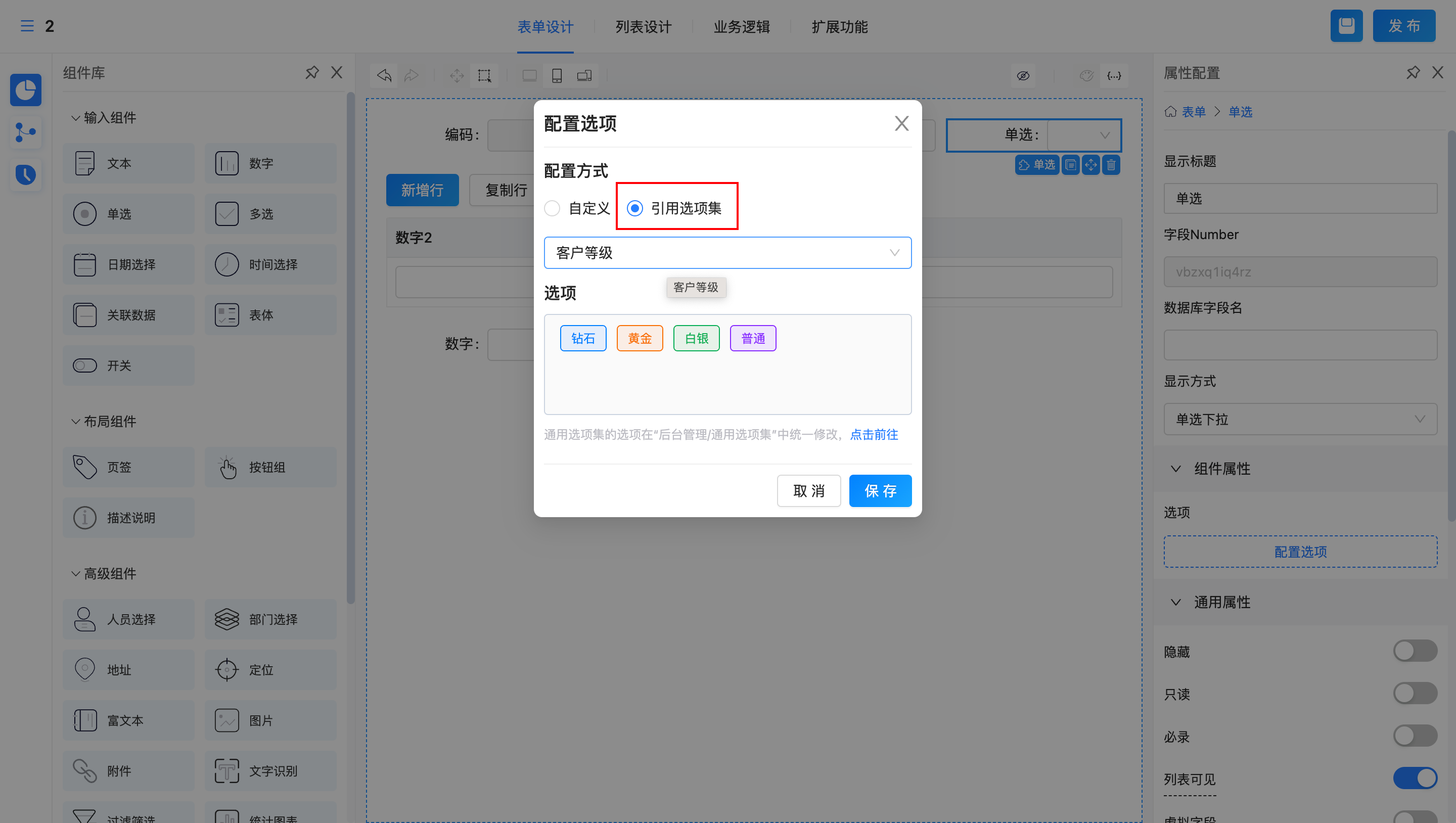Switch to mobile phone preview icon
The height and width of the screenshot is (823, 1456).
[x=557, y=75]
